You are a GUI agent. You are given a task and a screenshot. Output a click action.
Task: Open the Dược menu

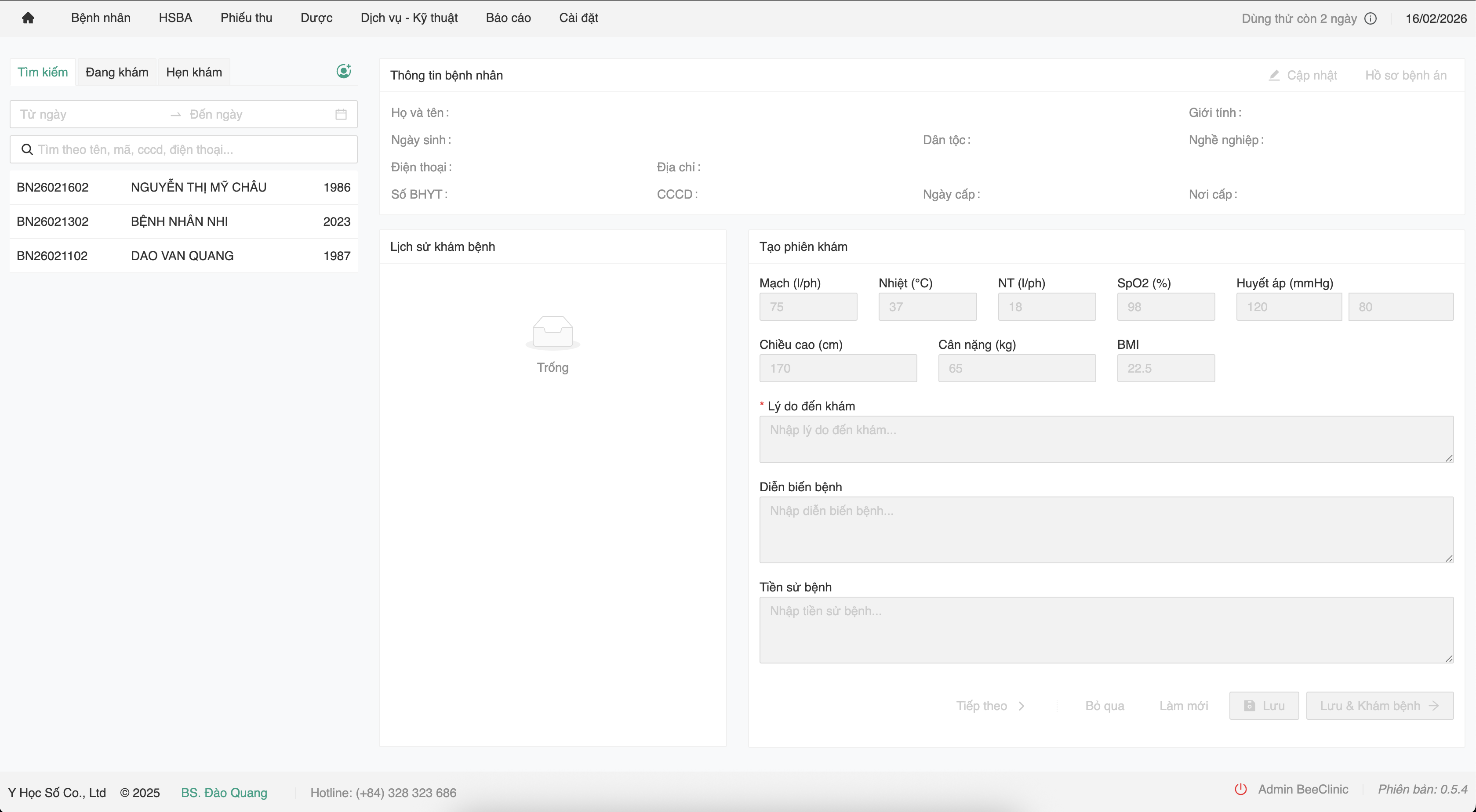click(316, 18)
